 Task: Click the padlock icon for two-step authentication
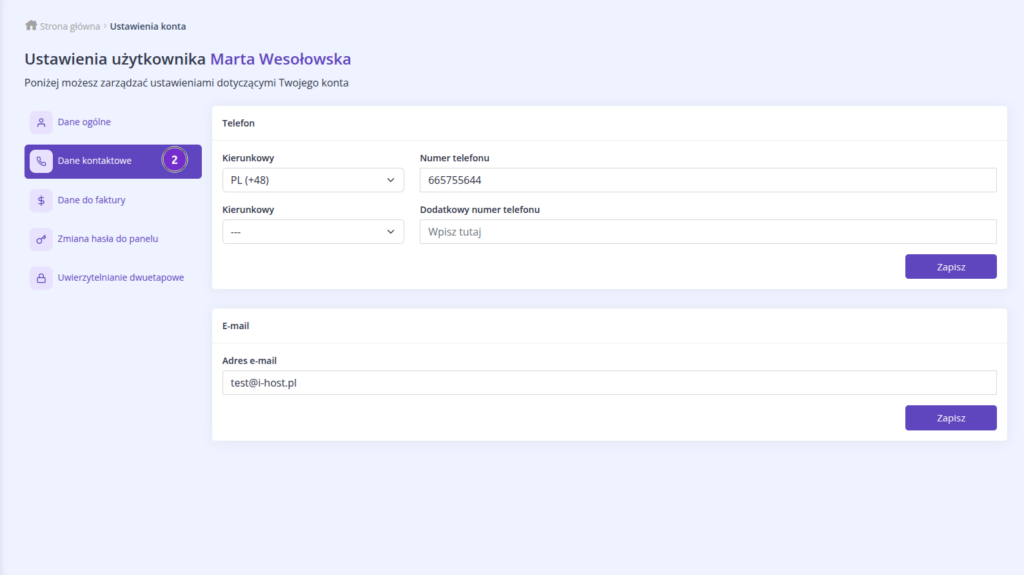(x=41, y=278)
